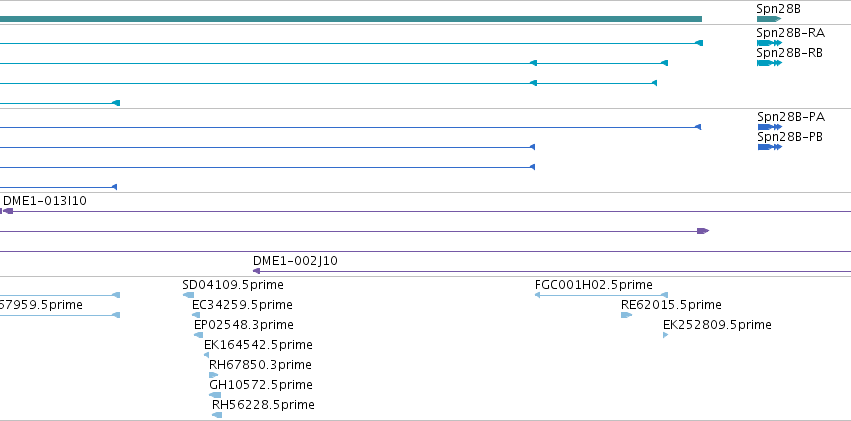The height and width of the screenshot is (421, 851).
Task: Click the DME1-002J10 clone start arrow
Action: pyautogui.click(x=256, y=271)
